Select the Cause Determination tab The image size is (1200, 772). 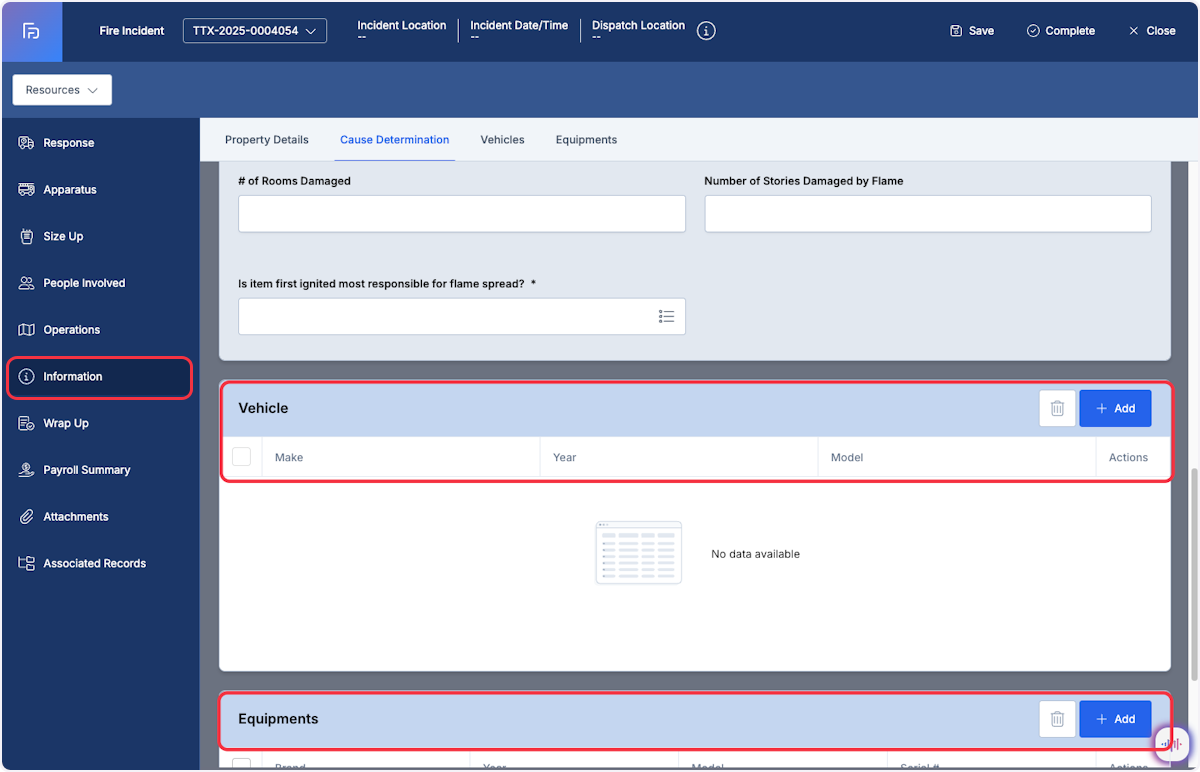(x=394, y=140)
